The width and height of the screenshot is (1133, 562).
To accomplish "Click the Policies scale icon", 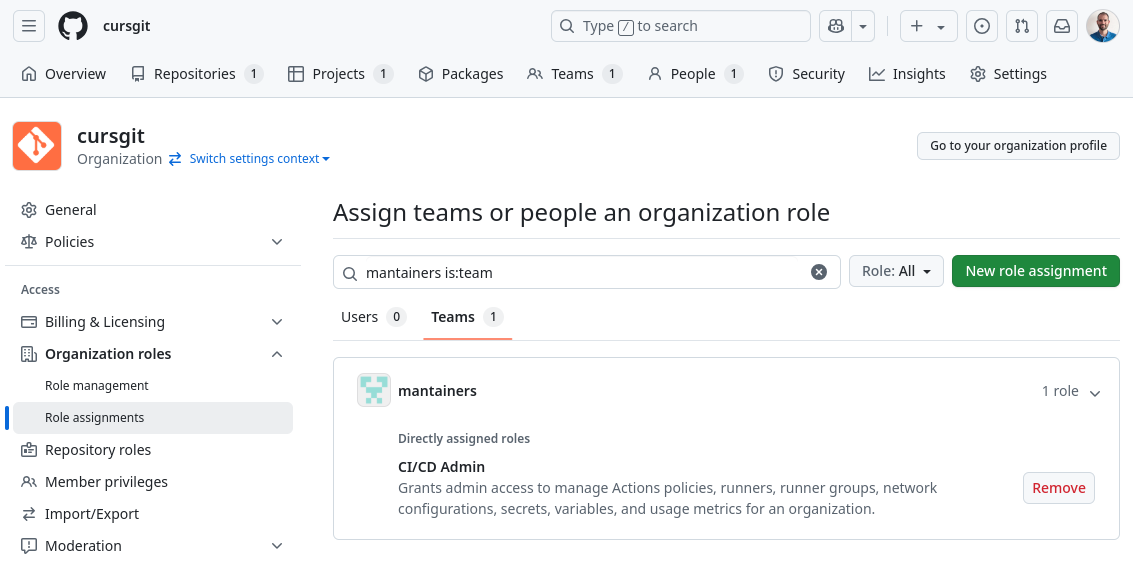I will click(29, 242).
